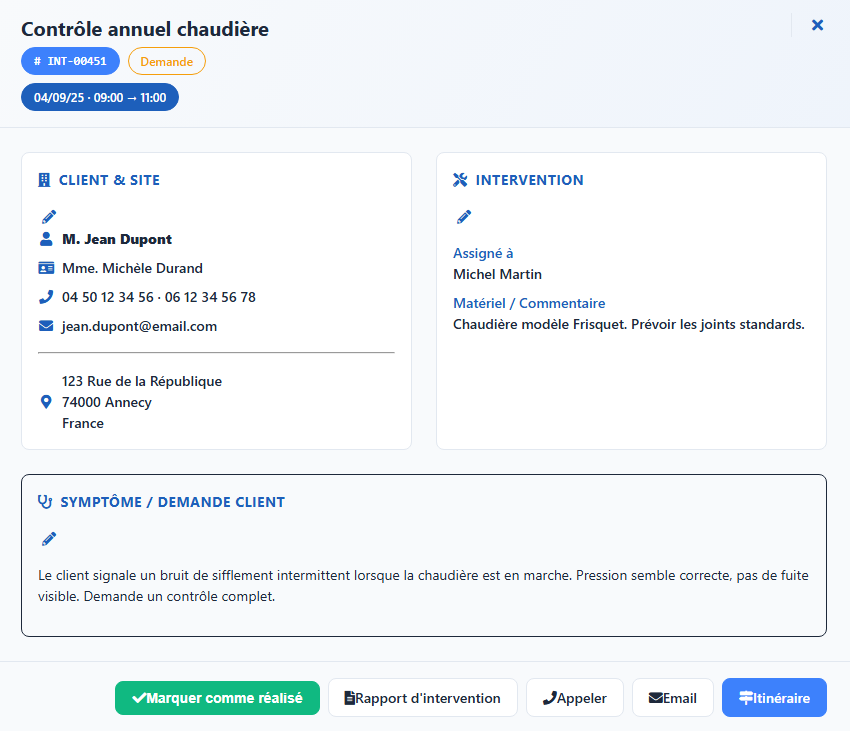Image resolution: width=850 pixels, height=731 pixels.
Task: Click the checkmark icon on the green button
Action: tap(142, 697)
